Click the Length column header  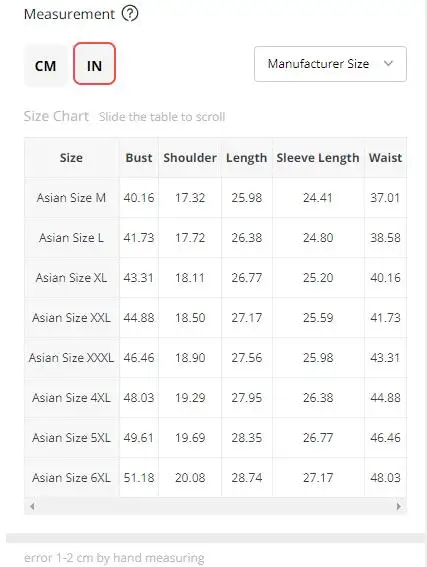(247, 158)
